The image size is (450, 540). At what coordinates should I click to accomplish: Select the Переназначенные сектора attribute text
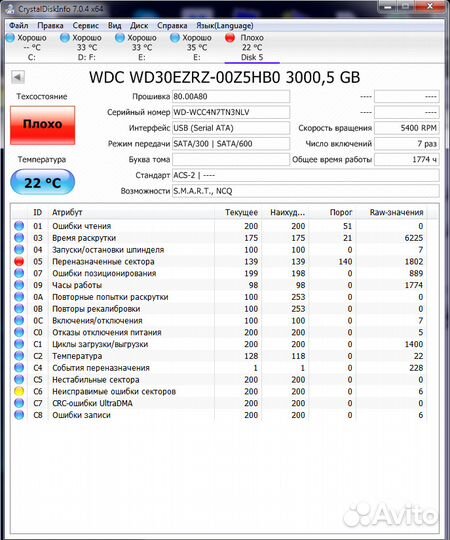click(x=103, y=261)
